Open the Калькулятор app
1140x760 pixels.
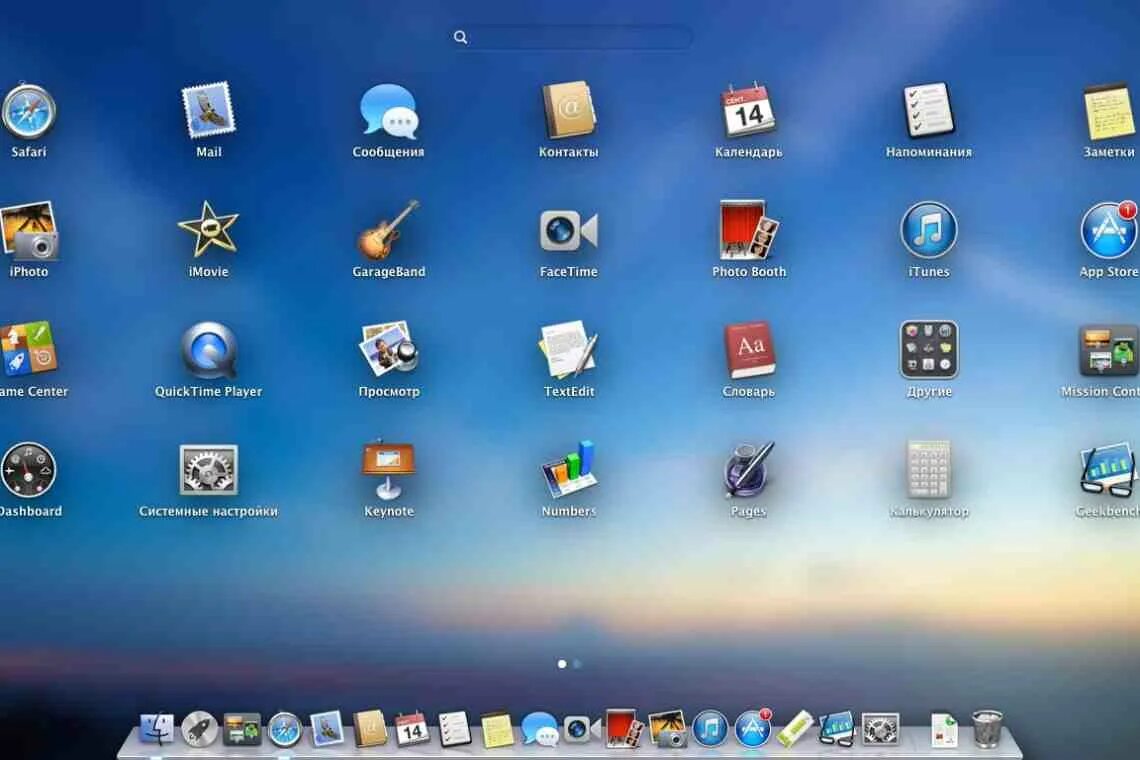tap(928, 471)
